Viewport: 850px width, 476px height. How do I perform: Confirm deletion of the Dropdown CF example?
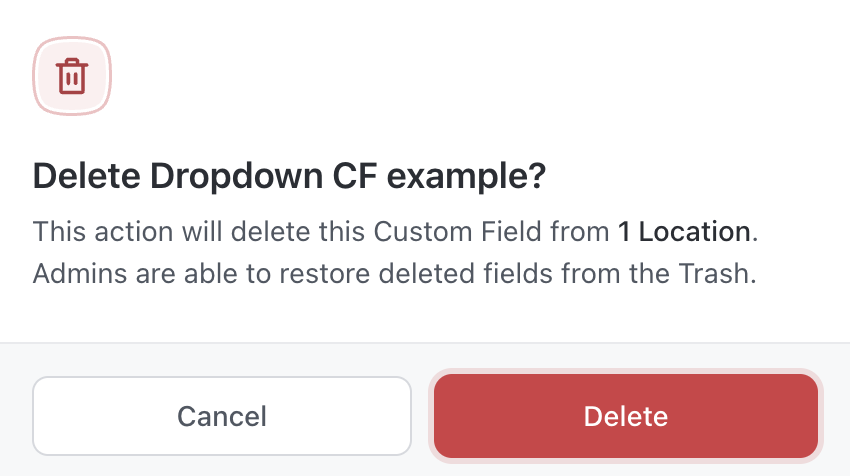[x=626, y=416]
